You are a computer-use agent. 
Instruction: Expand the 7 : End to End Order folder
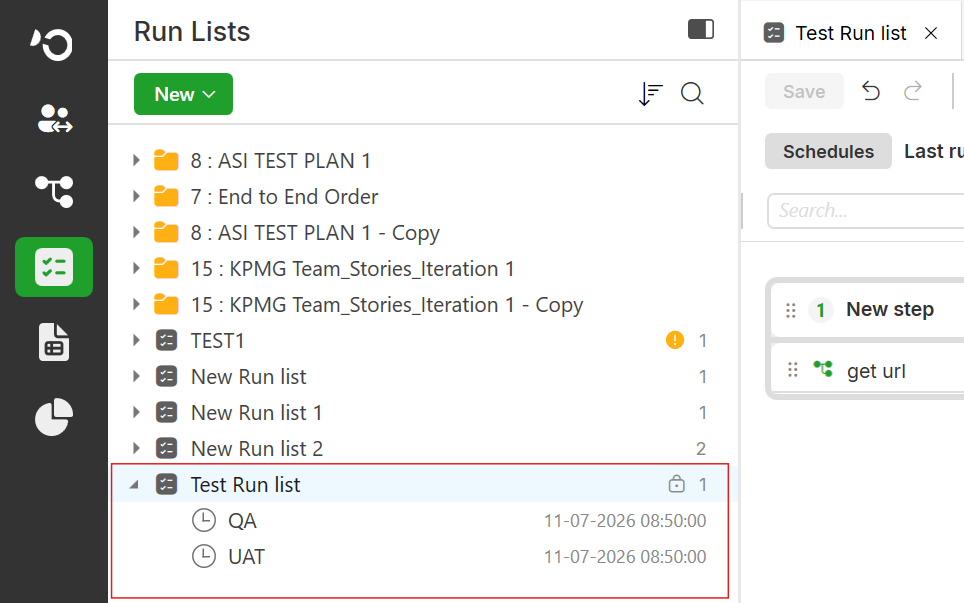[x=136, y=197]
